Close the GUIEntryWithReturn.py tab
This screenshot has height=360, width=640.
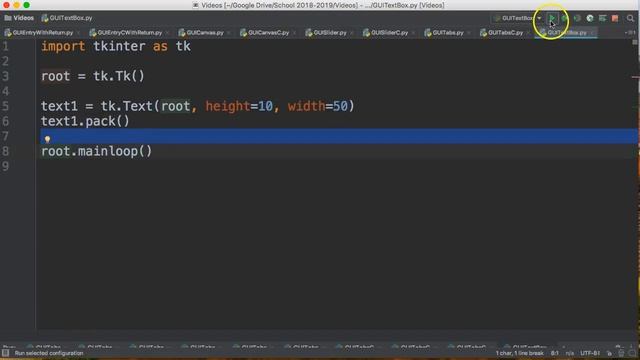point(78,33)
